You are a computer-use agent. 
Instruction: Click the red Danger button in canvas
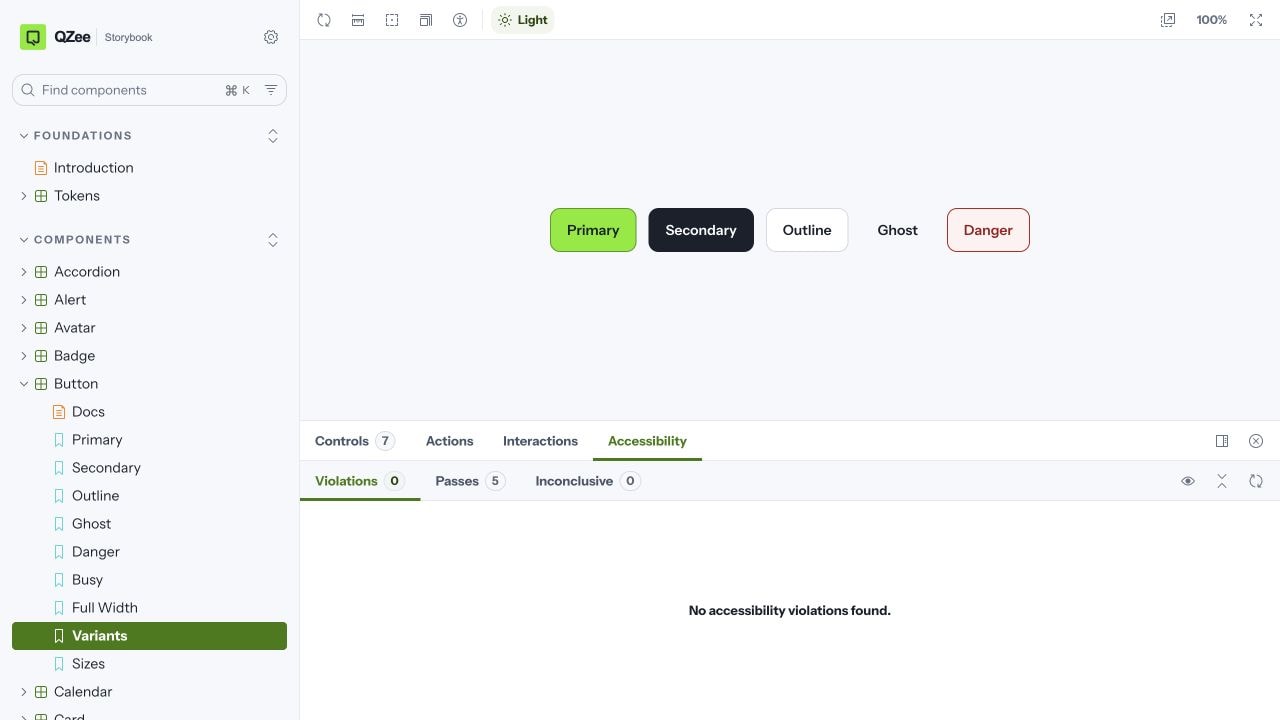[988, 230]
